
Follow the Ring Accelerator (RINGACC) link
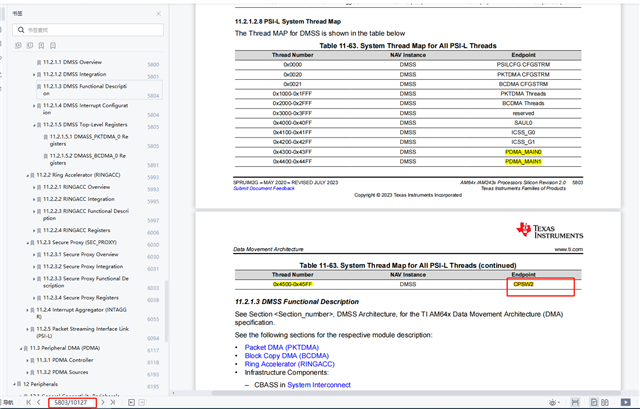(289, 364)
